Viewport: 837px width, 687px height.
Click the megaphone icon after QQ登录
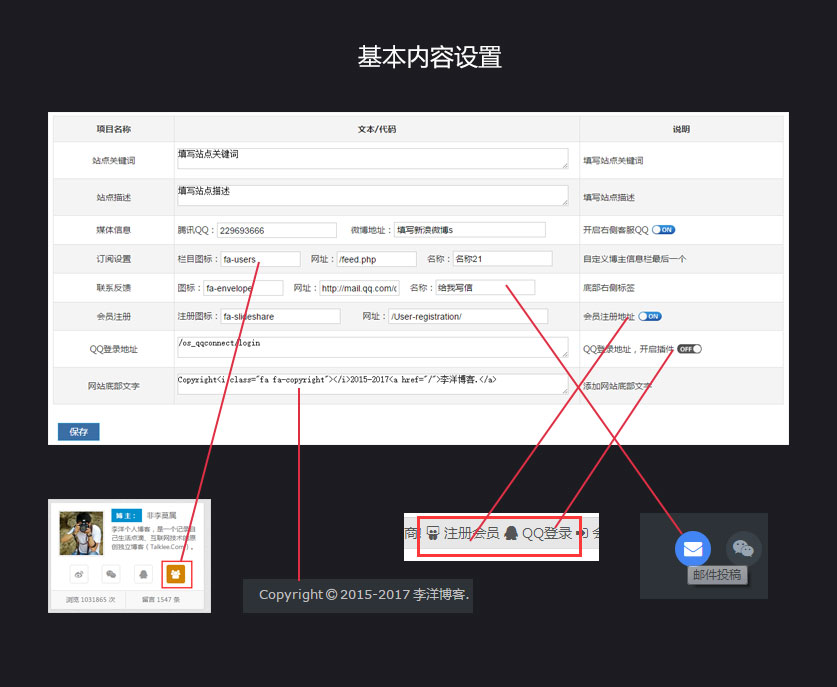(585, 531)
